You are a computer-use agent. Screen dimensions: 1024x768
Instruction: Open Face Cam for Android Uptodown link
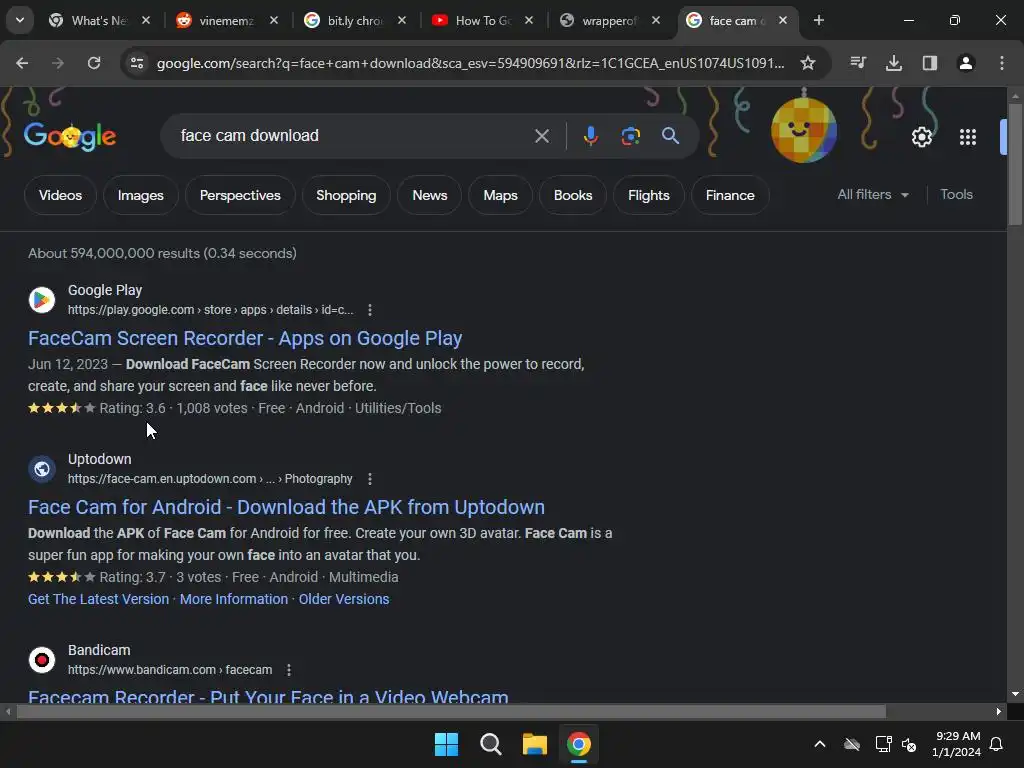tap(286, 507)
